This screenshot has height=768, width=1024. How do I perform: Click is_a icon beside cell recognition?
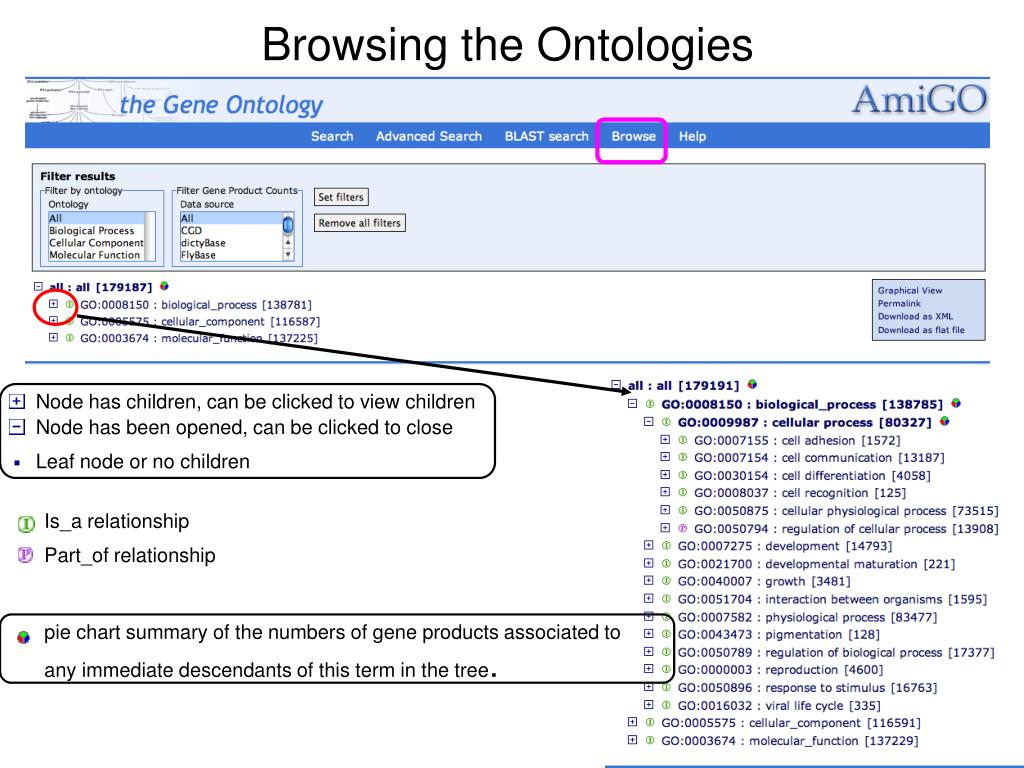click(x=682, y=492)
